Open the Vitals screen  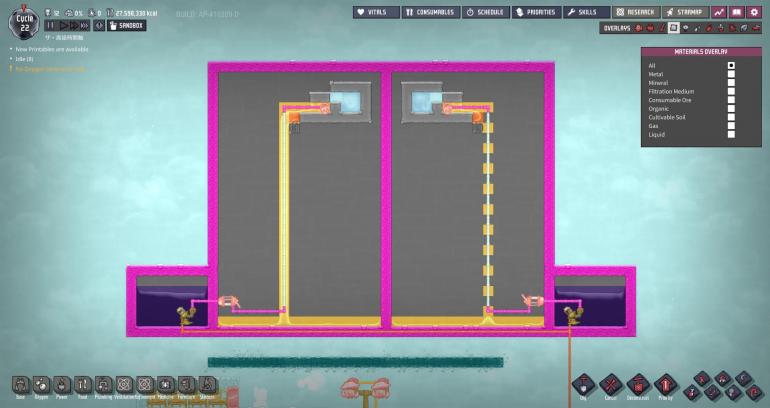click(376, 12)
